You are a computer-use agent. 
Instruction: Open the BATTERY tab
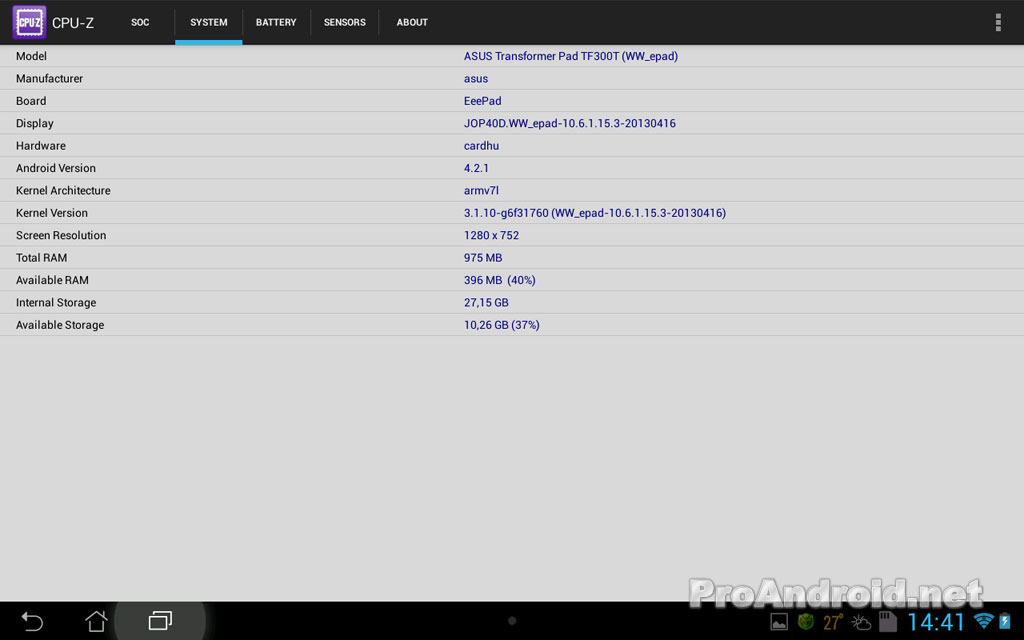pos(276,22)
